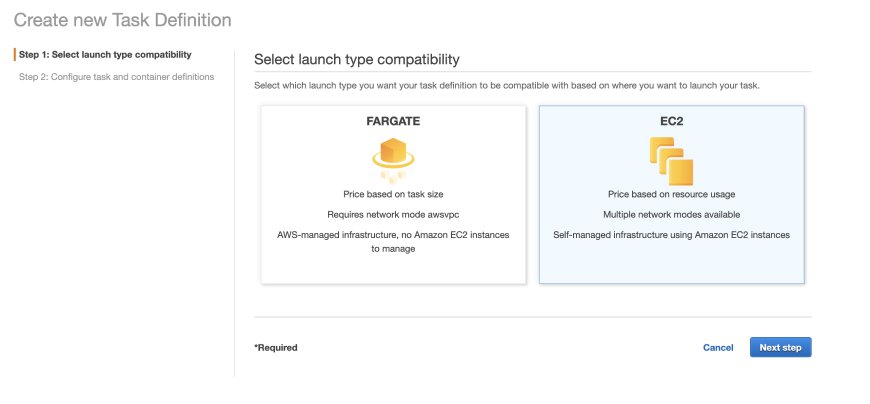
Task: Select the EC2 launch type card
Action: coord(671,195)
